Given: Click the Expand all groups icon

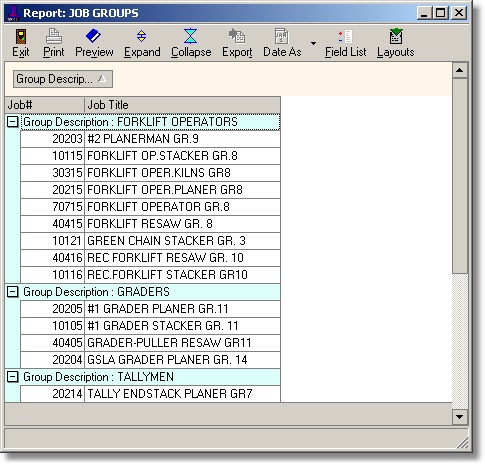Looking at the screenshot, I should 142,36.
